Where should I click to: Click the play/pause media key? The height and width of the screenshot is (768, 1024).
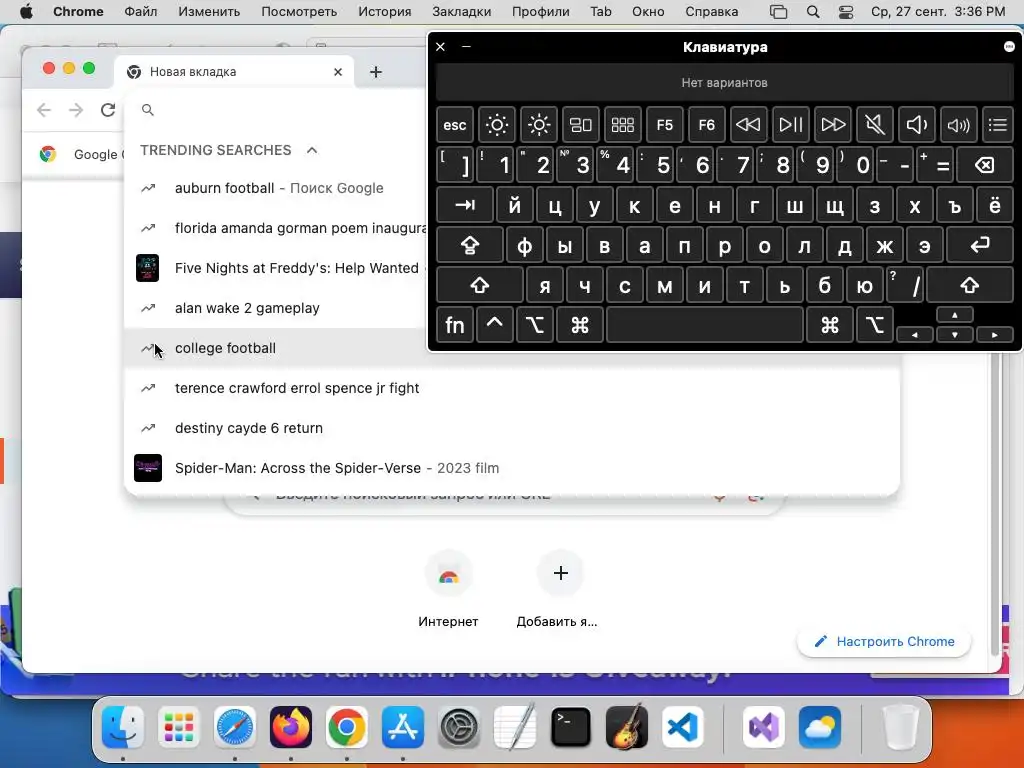790,124
